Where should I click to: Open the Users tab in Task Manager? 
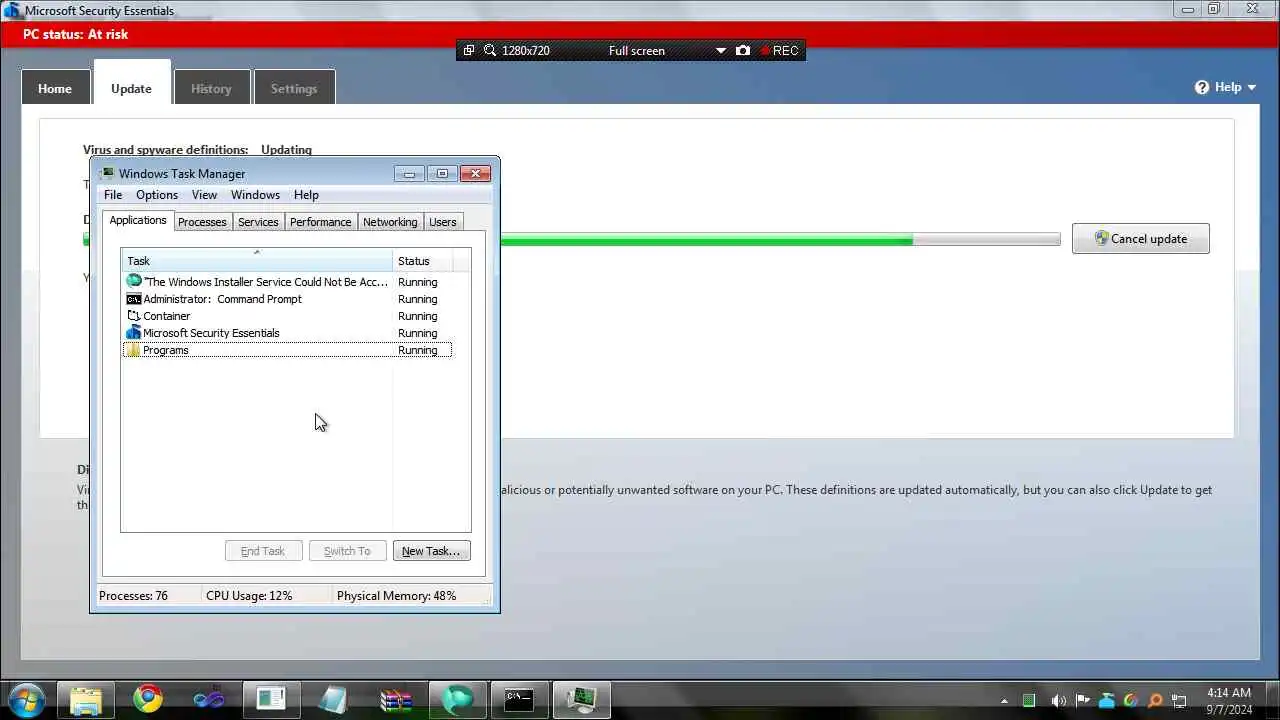click(443, 222)
